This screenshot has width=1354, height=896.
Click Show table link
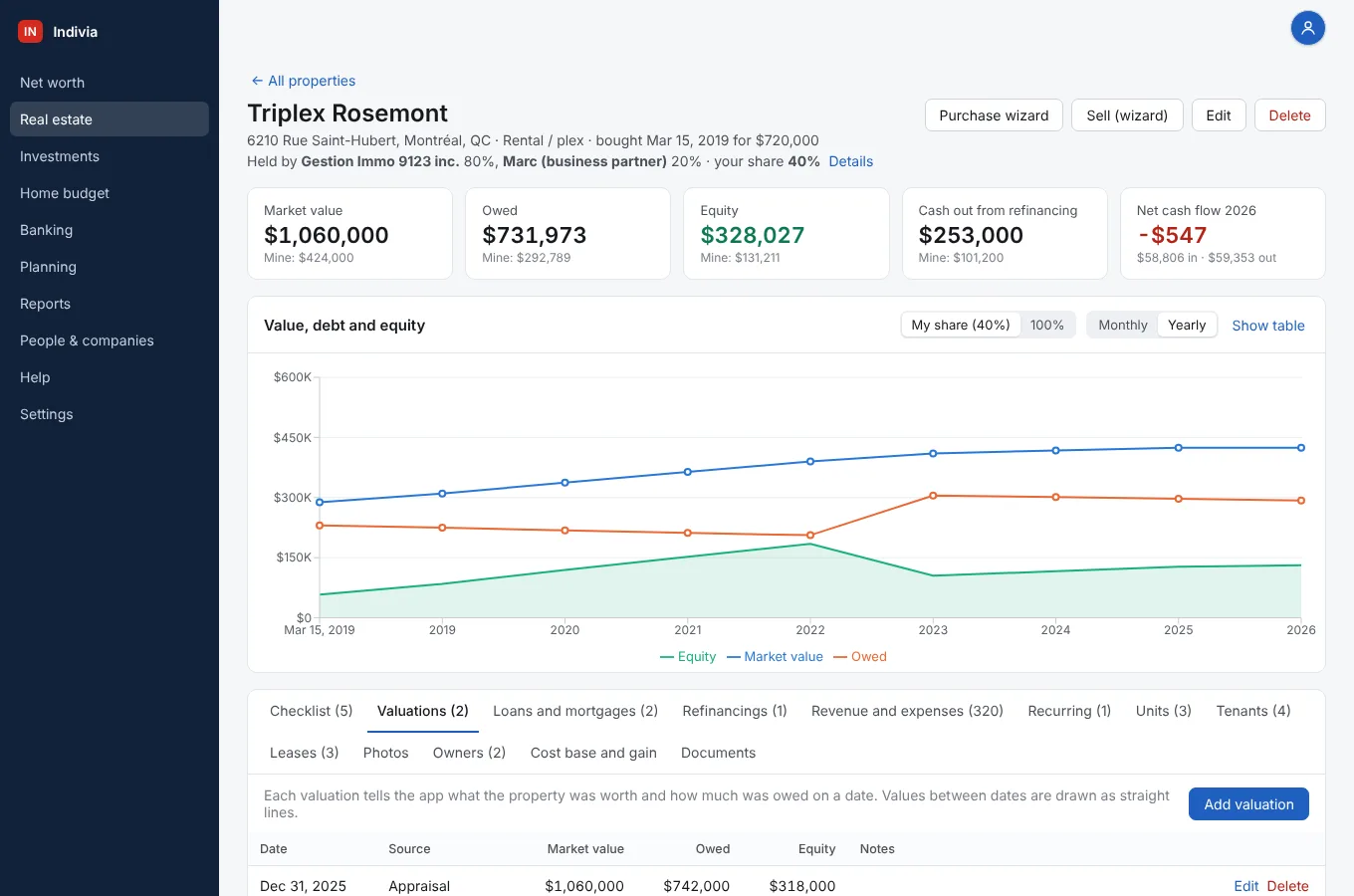coord(1268,326)
